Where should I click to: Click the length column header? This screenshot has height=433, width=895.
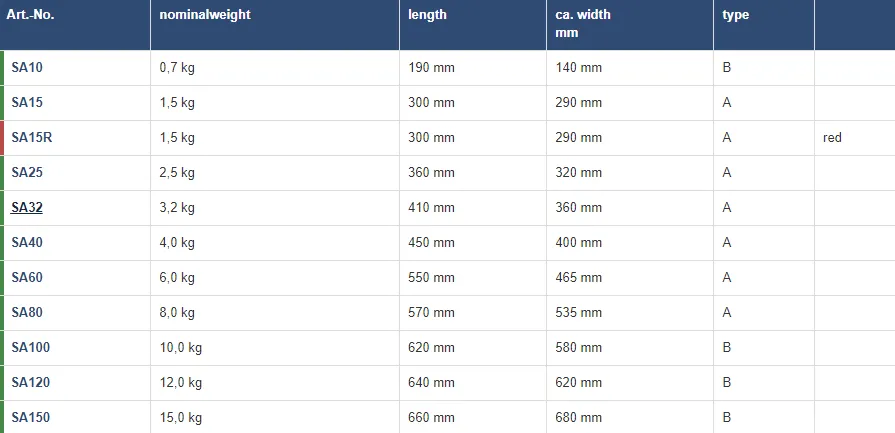click(428, 15)
